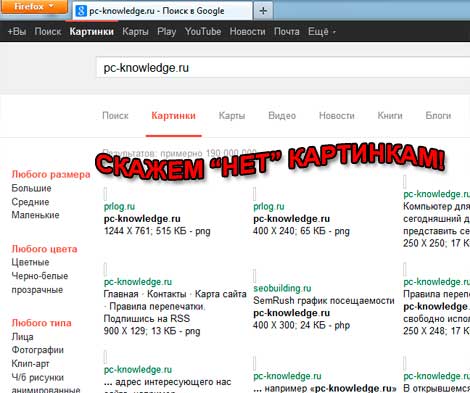Open prlog.ru link above 1244 X 761 result

click(119, 207)
